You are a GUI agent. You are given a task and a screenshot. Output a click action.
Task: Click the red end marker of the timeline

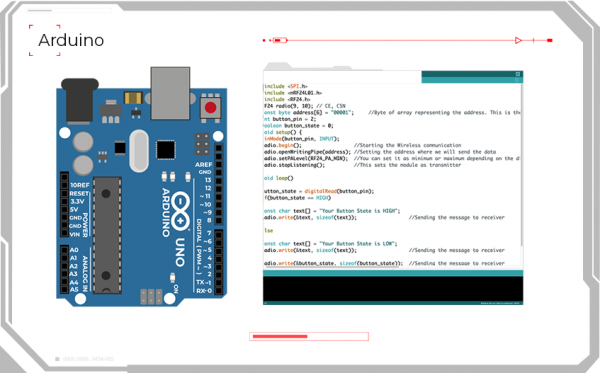(550, 40)
